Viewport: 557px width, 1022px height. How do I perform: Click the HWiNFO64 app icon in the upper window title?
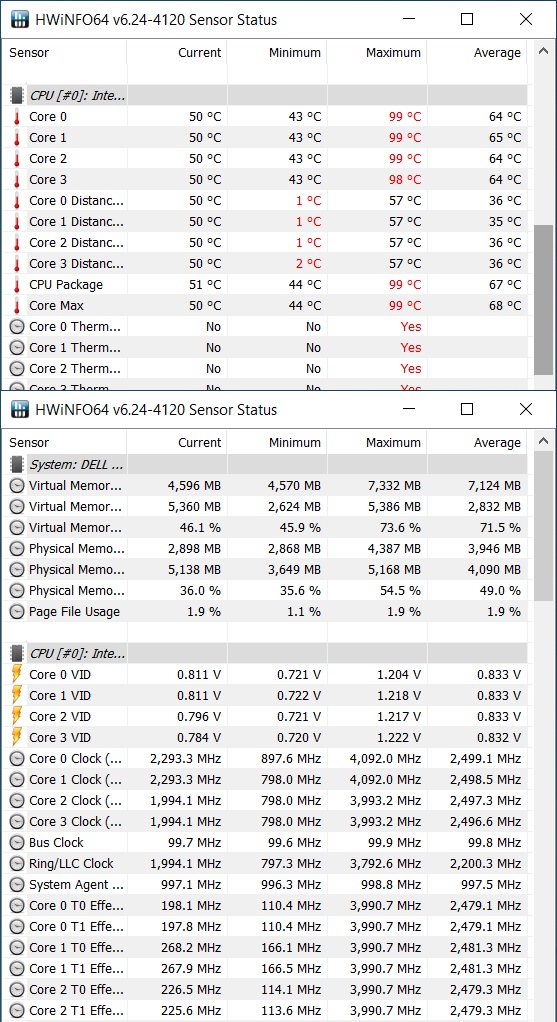pos(20,20)
